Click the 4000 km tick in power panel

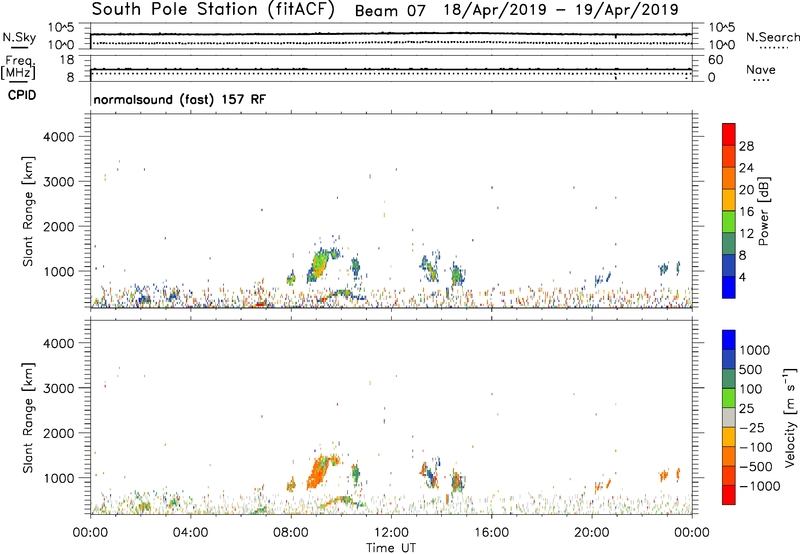(x=59, y=137)
